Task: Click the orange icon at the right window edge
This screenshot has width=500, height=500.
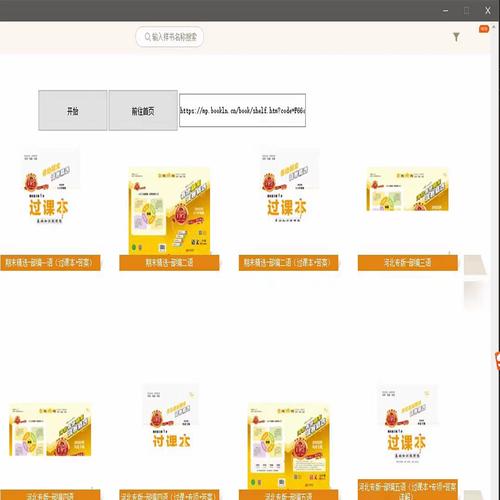Action: [498, 361]
